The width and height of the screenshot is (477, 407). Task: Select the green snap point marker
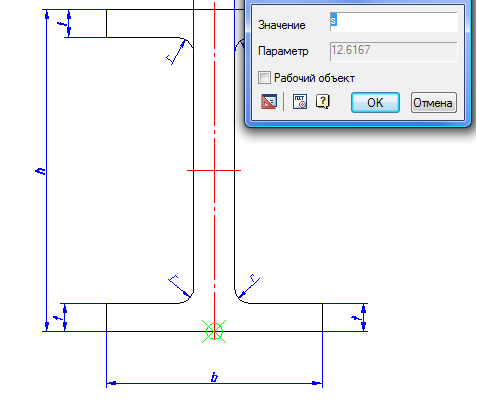(x=214, y=331)
